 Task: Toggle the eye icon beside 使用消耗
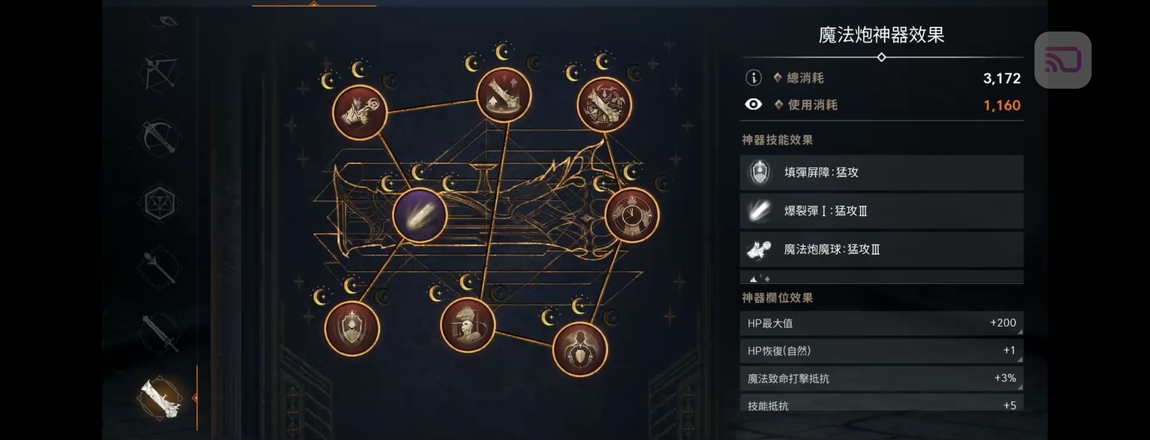tap(753, 105)
